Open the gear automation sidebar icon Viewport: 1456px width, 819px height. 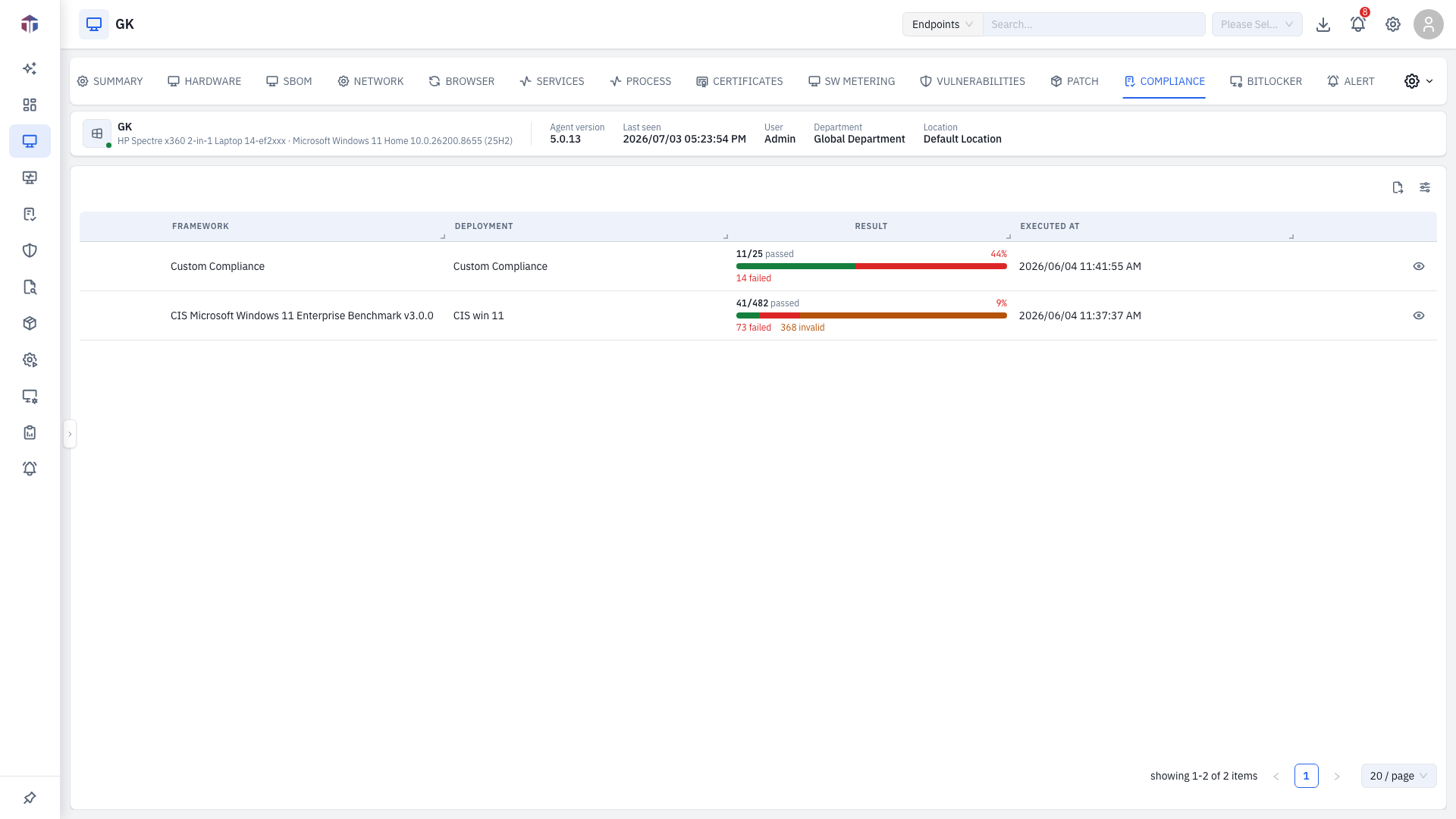[30, 359]
